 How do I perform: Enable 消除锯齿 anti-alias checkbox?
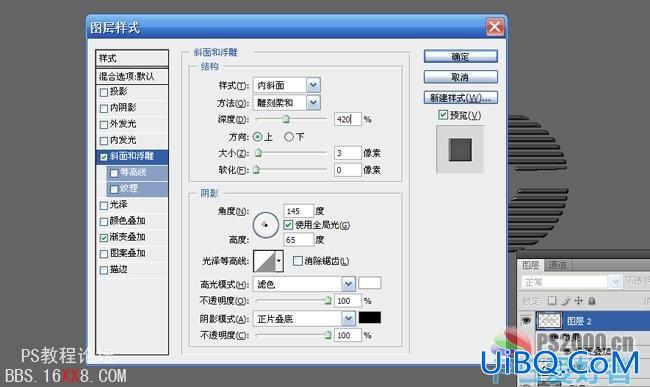(297, 261)
